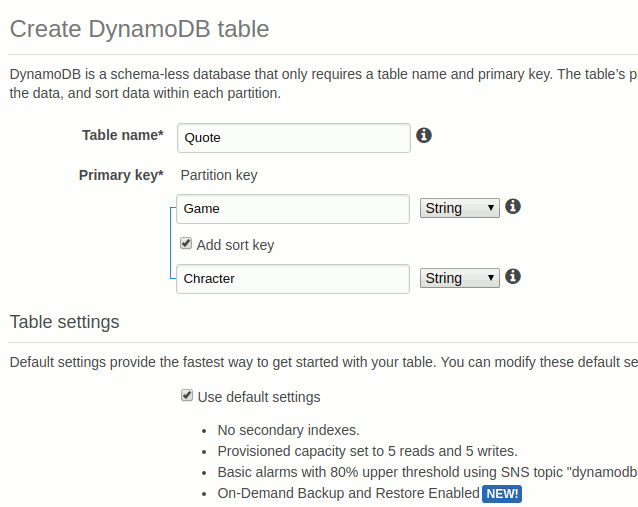The image size is (638, 507).
Task: Click the Create DynamoDB table heading
Action: point(139,29)
